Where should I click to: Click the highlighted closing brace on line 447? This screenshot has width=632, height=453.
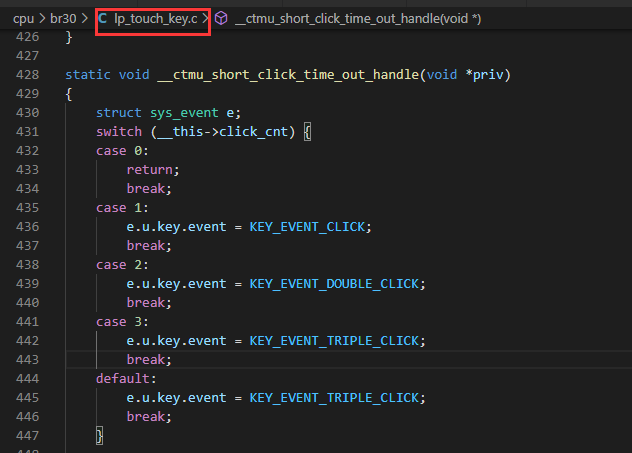pyautogui.click(x=100, y=436)
